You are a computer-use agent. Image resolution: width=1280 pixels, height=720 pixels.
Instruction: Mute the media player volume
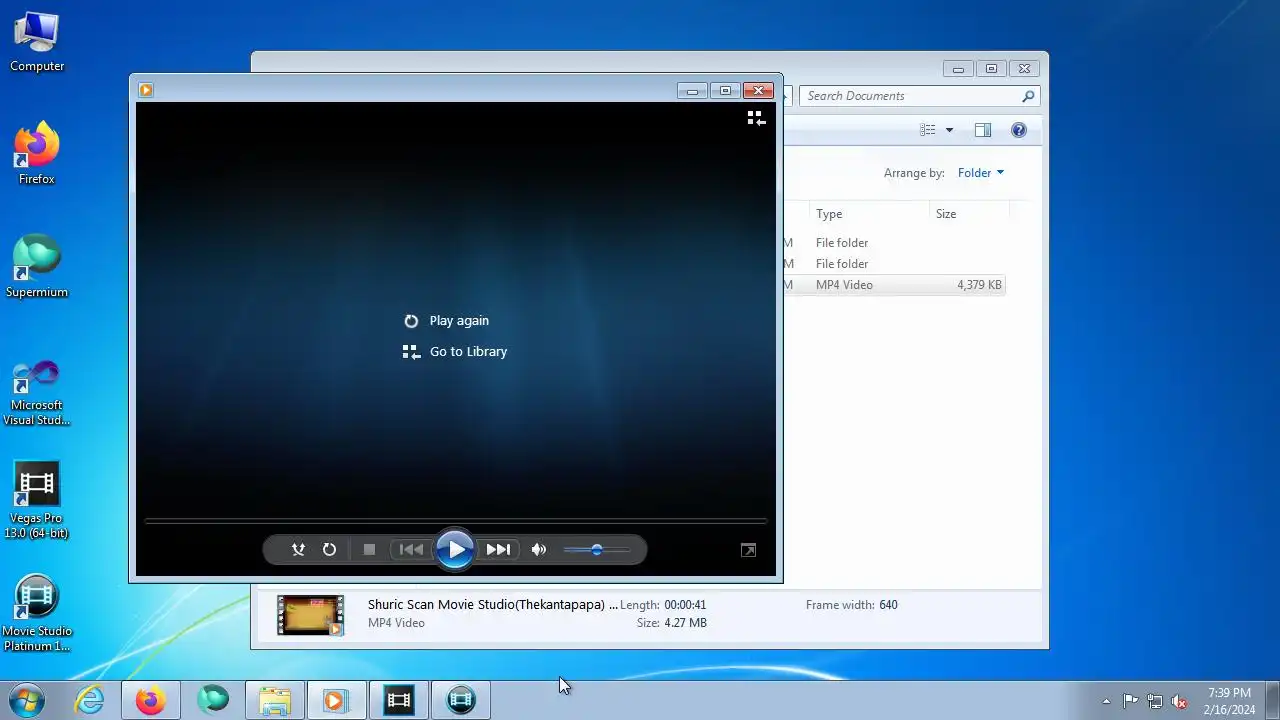(539, 549)
